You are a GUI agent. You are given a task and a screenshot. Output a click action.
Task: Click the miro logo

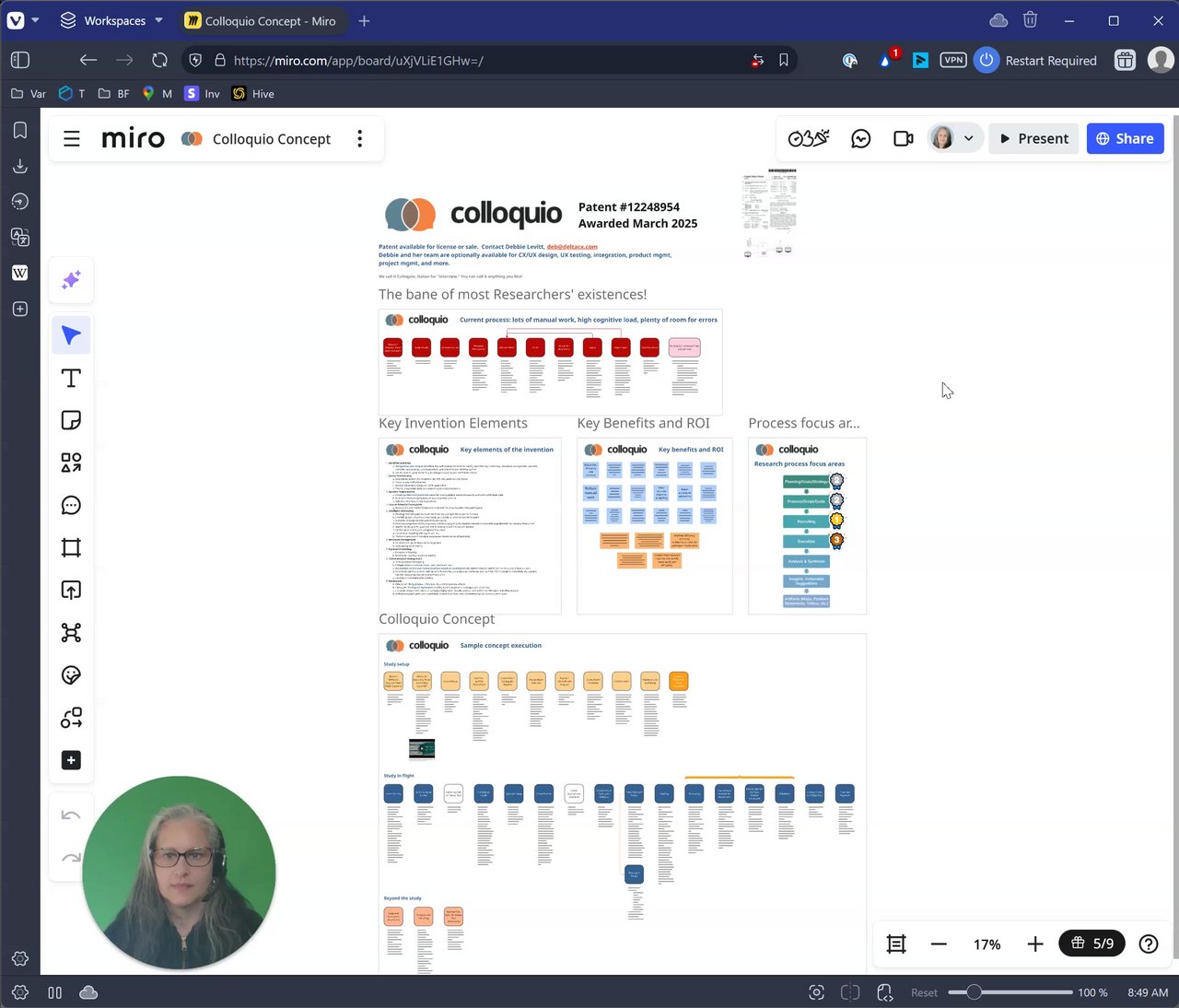coord(133,138)
